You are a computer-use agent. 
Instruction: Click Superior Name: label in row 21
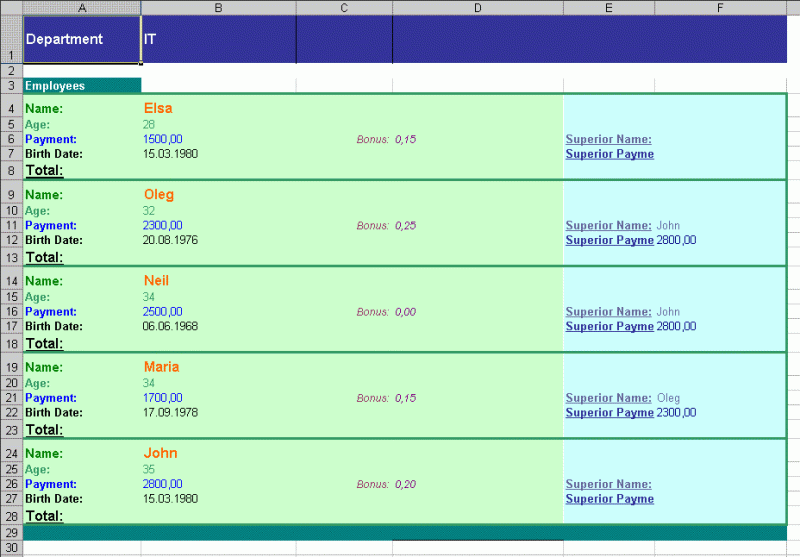point(609,398)
